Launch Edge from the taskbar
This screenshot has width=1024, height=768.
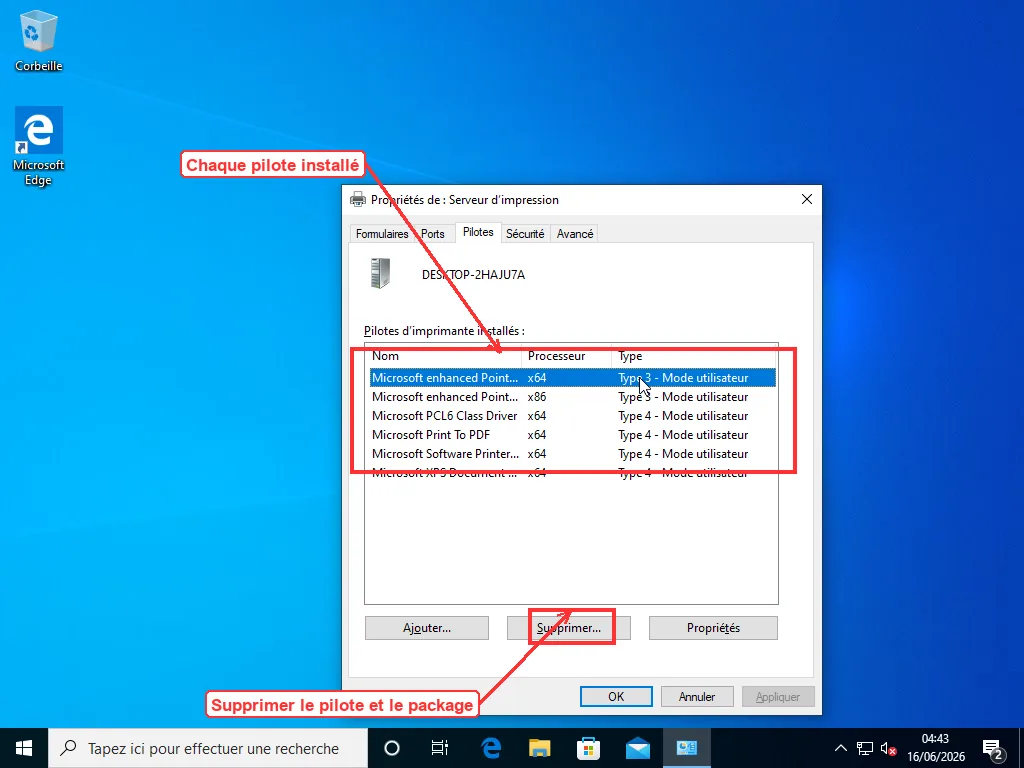(490, 748)
